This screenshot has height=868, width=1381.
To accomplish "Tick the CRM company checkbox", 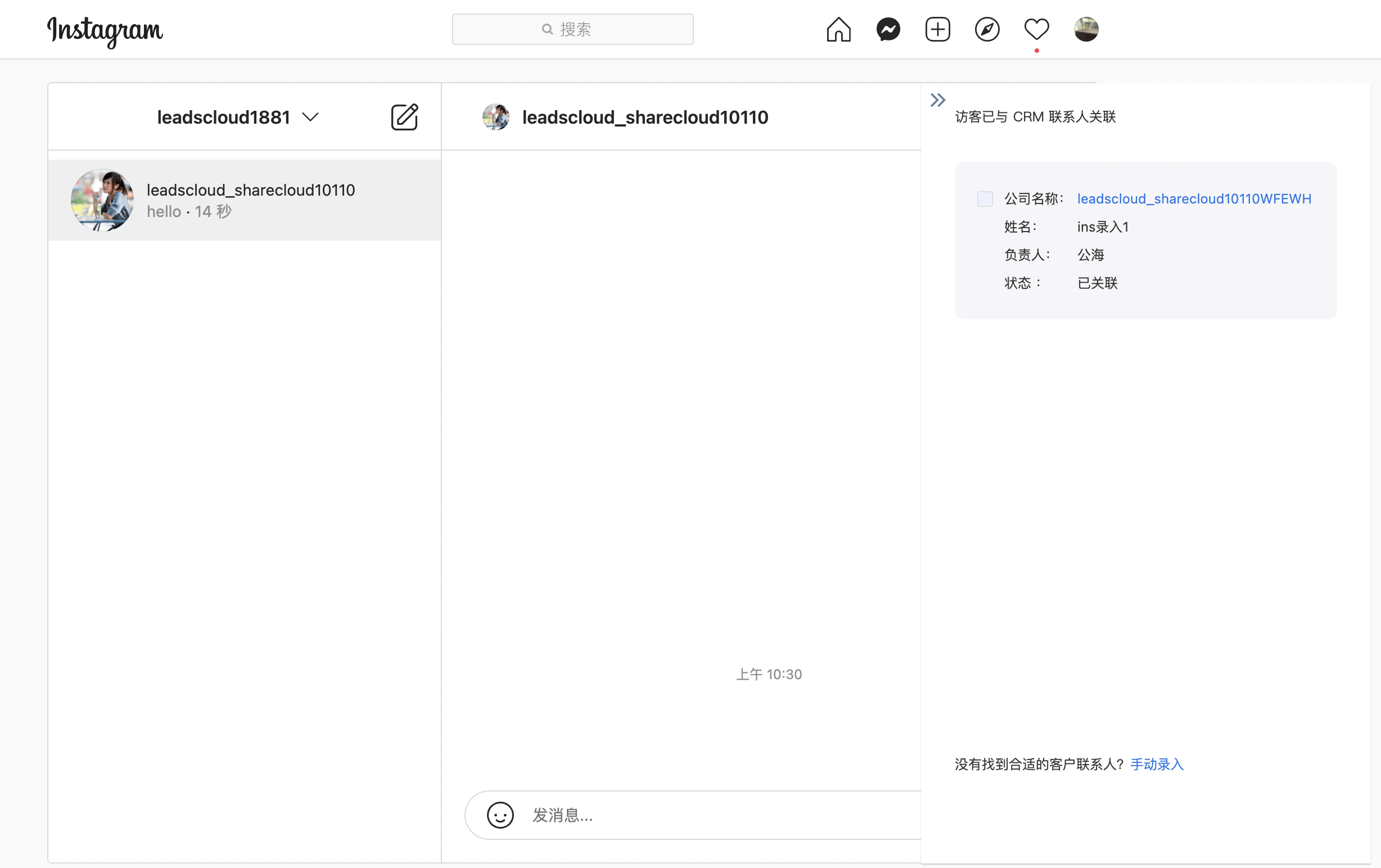I will pos(985,199).
